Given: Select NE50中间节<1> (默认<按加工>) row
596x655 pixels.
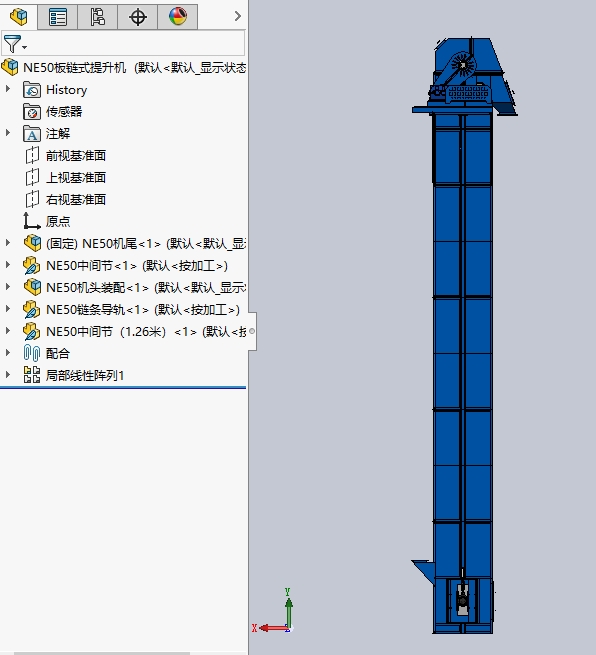Looking at the screenshot, I should [x=137, y=266].
